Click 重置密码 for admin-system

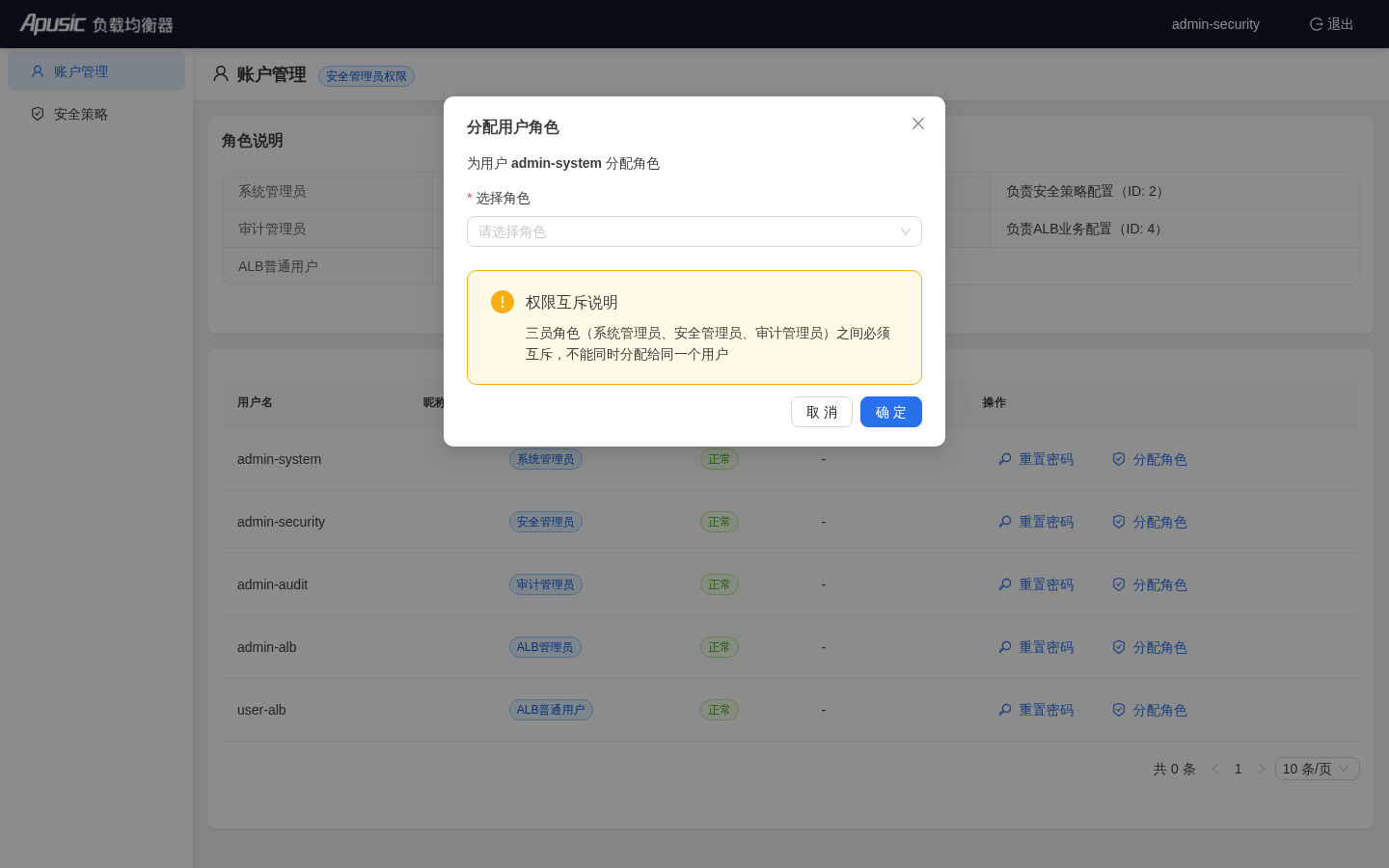click(x=1037, y=459)
